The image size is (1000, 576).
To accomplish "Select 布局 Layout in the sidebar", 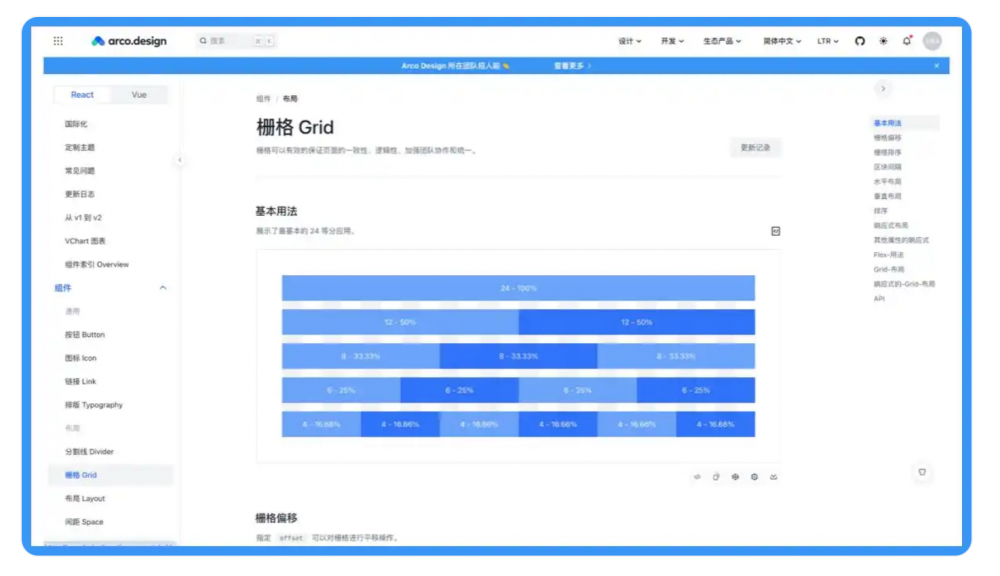I will (85, 498).
